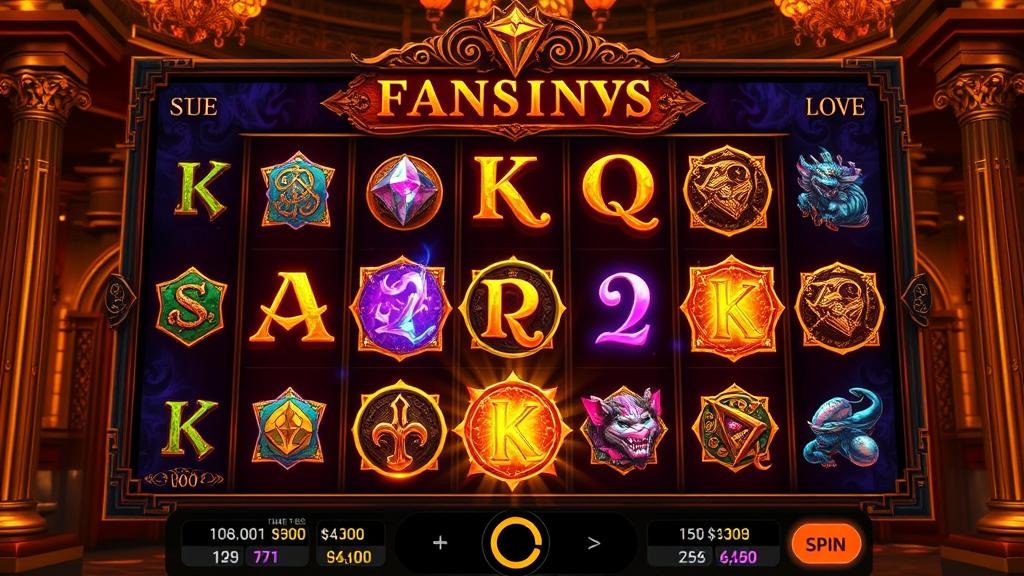Select the green S shield symbol
Screen dimensions: 1024x576
point(191,306)
